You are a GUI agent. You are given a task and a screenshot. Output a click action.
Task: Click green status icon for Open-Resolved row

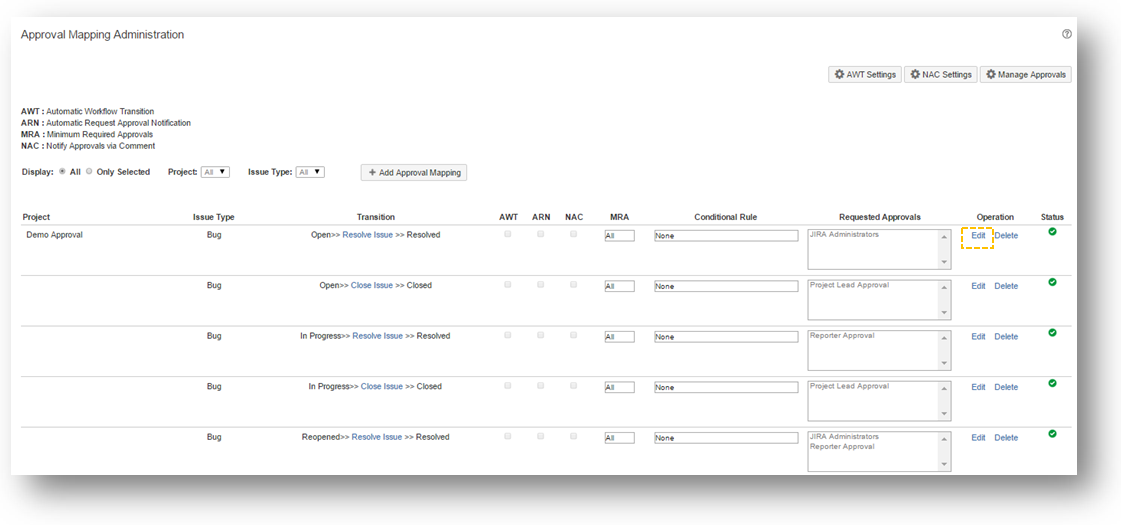pyautogui.click(x=1052, y=232)
